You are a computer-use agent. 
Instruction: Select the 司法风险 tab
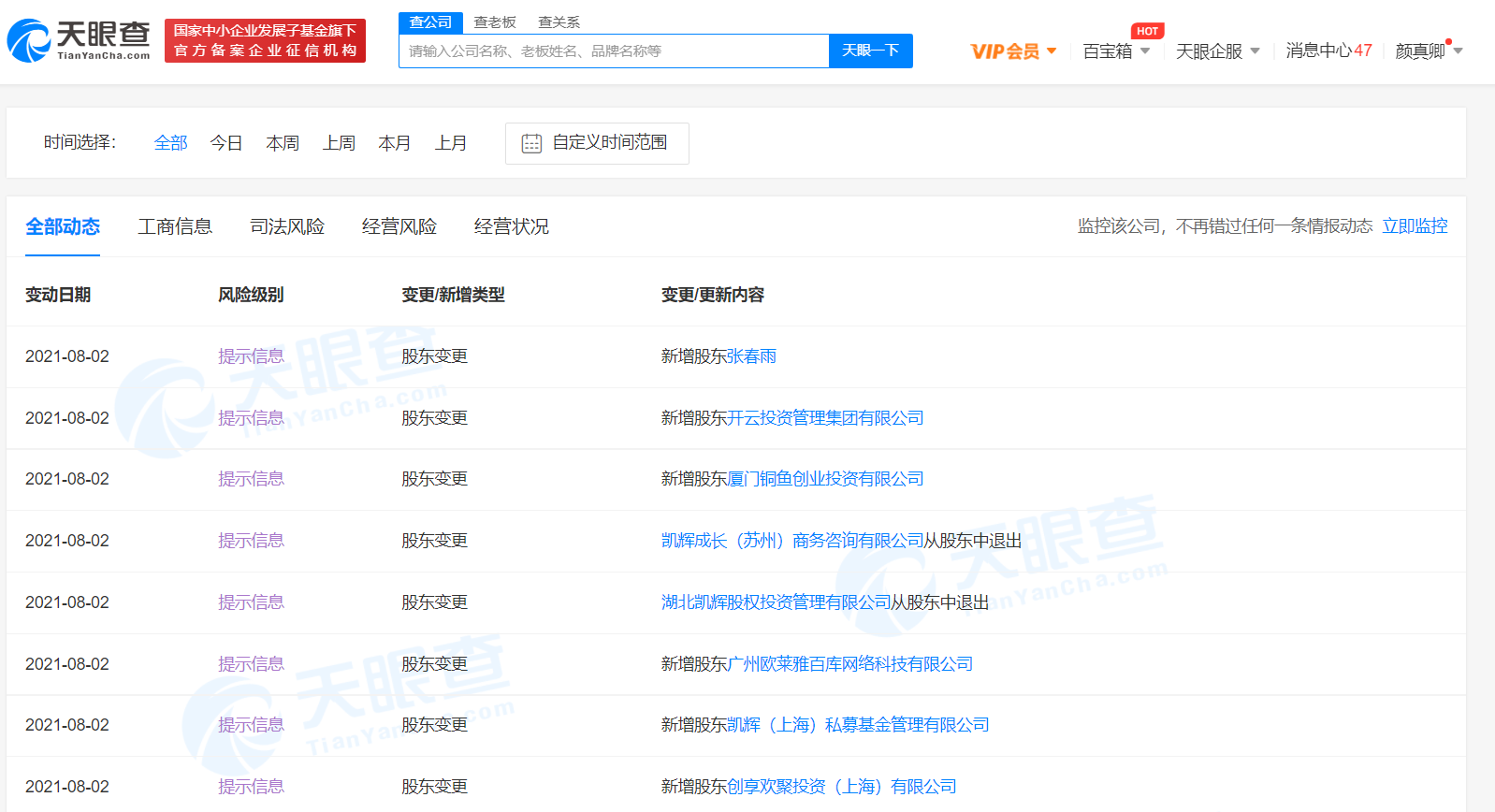(287, 226)
